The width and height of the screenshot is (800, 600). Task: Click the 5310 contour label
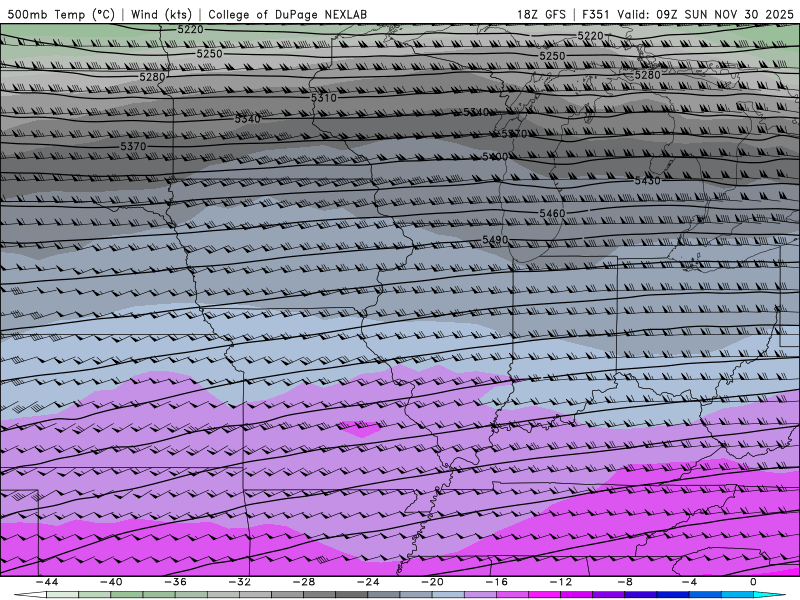pos(324,97)
